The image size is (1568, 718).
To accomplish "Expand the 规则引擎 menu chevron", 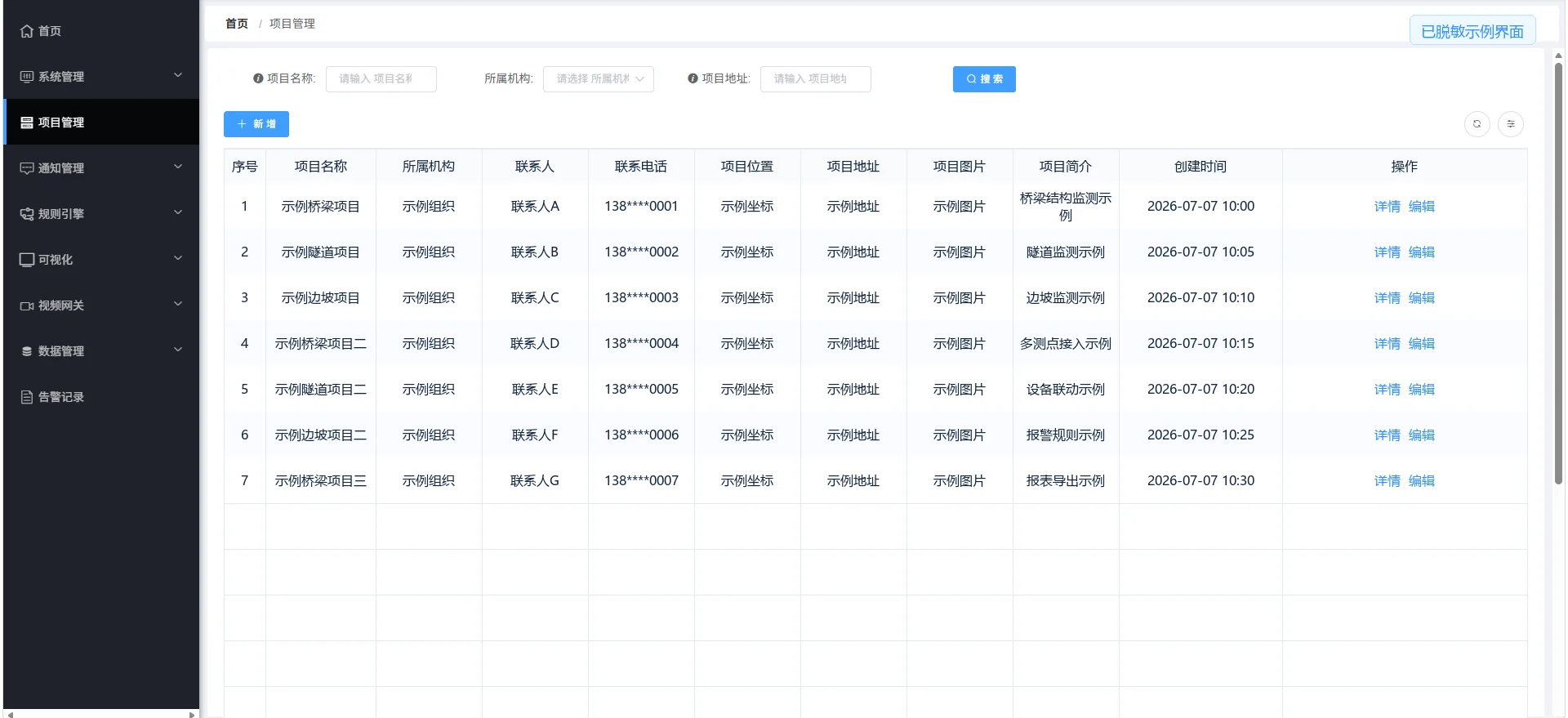I will point(178,213).
